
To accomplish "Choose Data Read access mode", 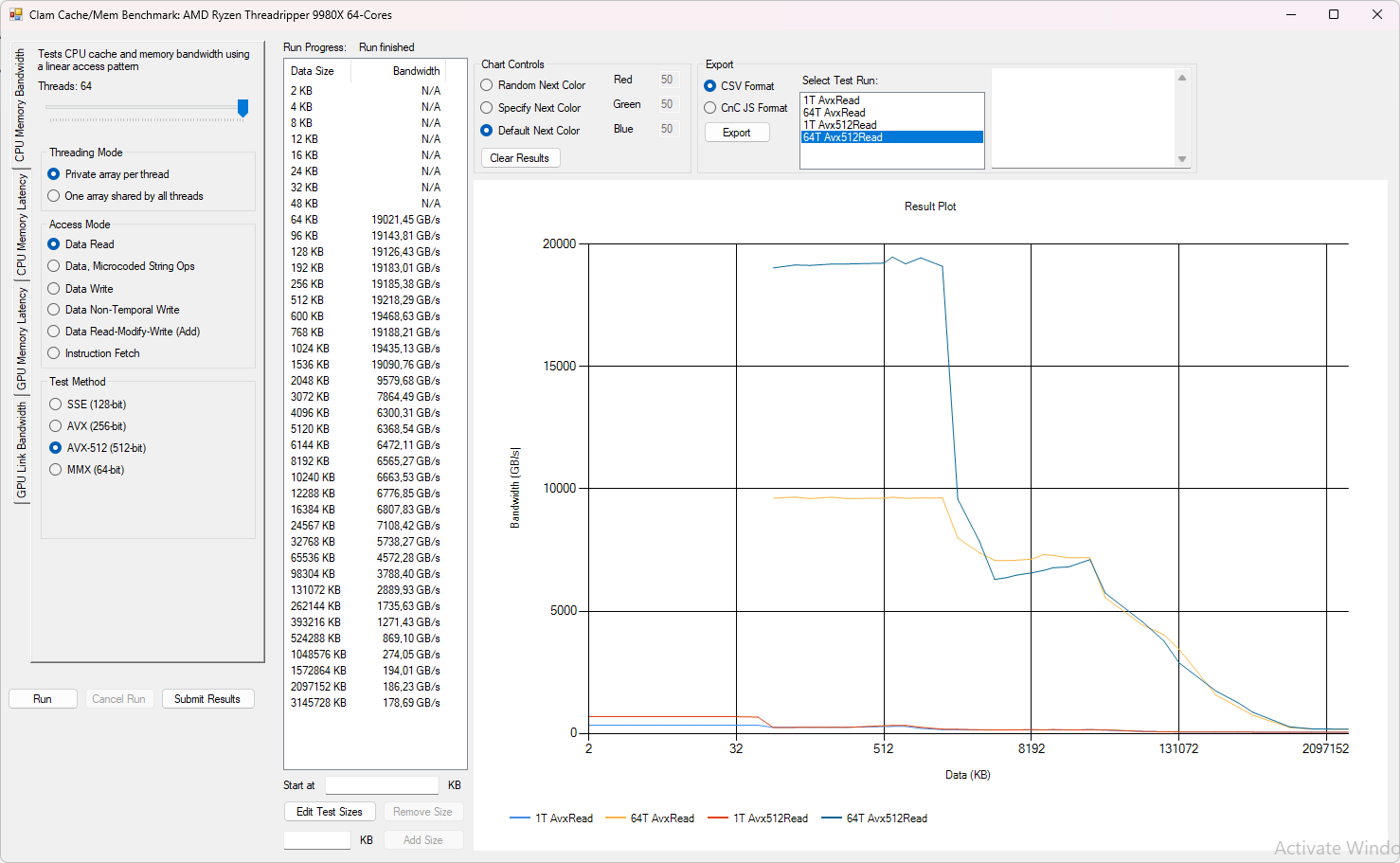I will 81,244.
